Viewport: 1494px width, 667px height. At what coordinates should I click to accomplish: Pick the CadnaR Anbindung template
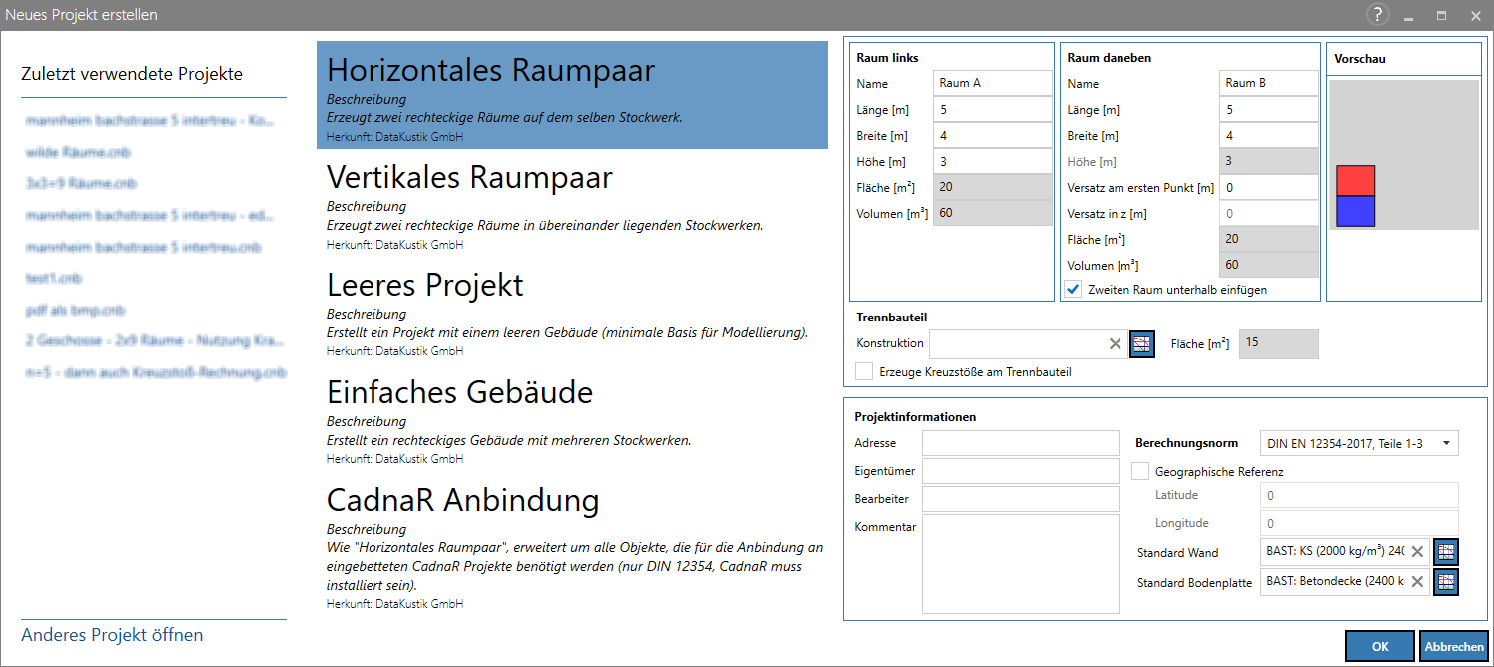click(x=572, y=546)
